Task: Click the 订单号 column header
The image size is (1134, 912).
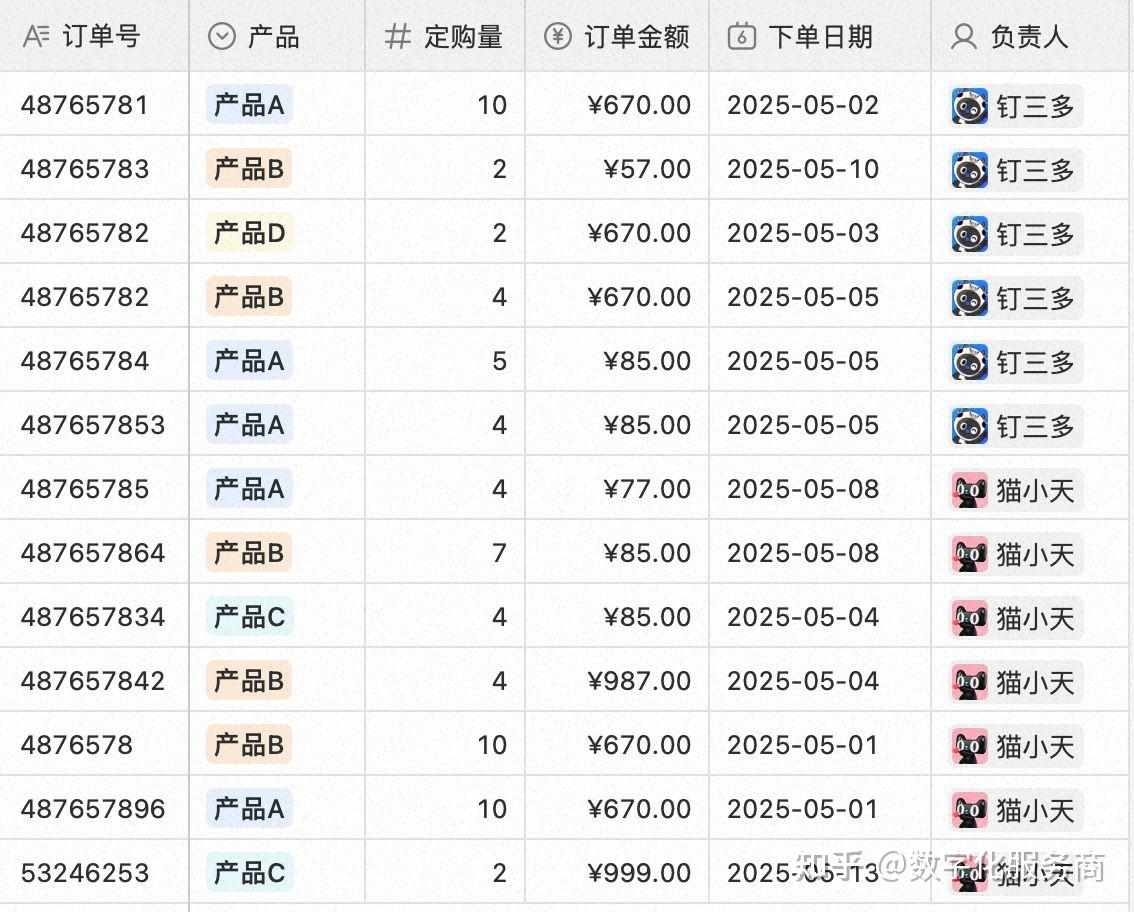Action: (x=94, y=35)
